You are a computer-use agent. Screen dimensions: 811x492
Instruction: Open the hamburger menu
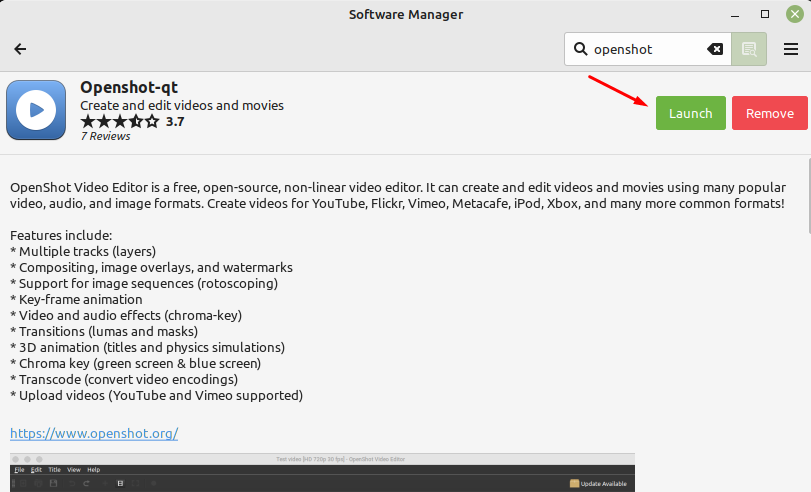pyautogui.click(x=790, y=49)
